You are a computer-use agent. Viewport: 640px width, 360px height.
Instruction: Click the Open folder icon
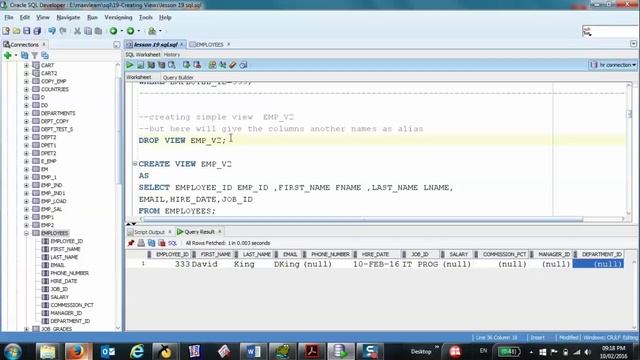(16, 31)
